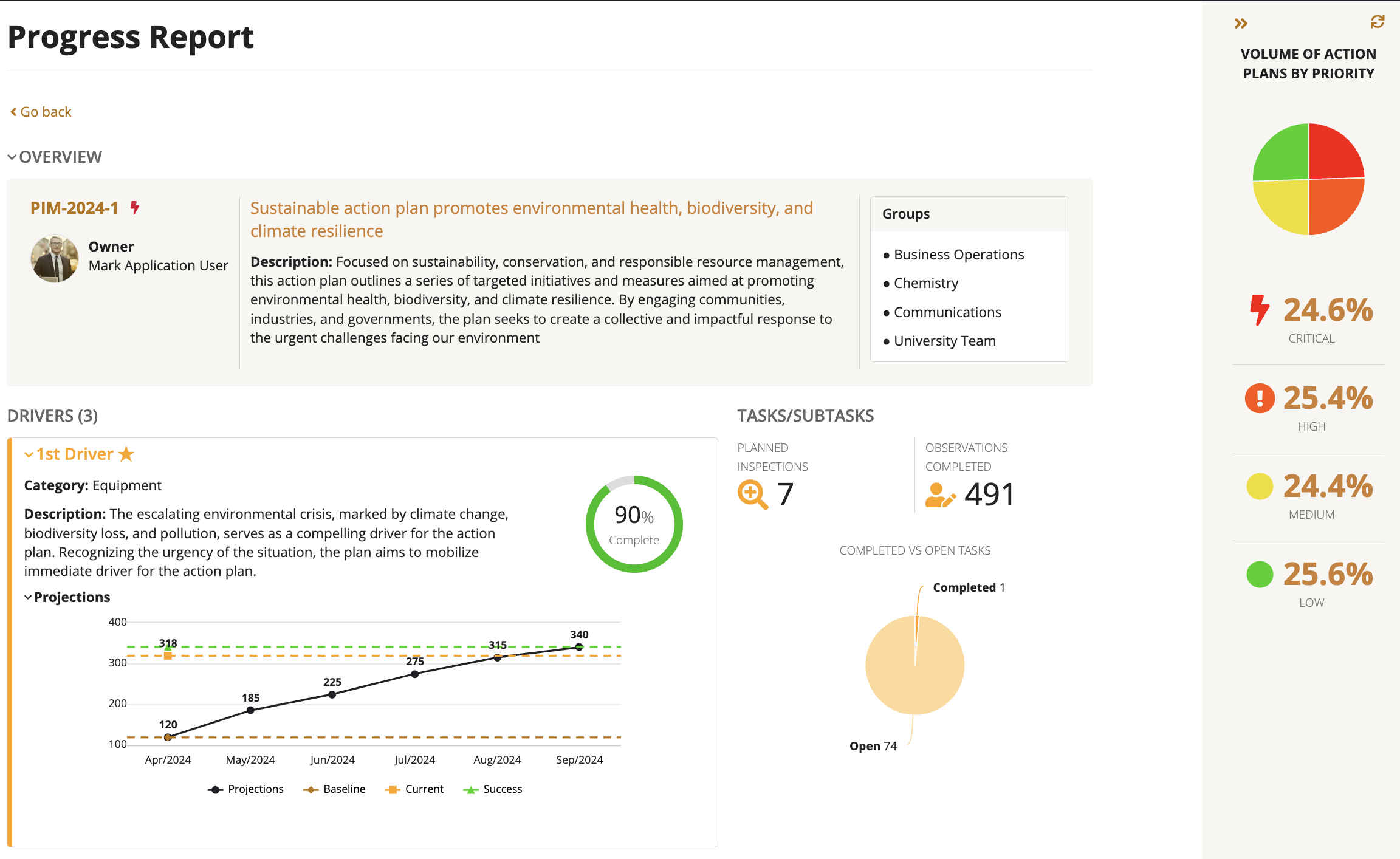Screen dimensions: 1400x859
Task: Click the Open 74 pie label
Action: pyautogui.click(x=873, y=746)
